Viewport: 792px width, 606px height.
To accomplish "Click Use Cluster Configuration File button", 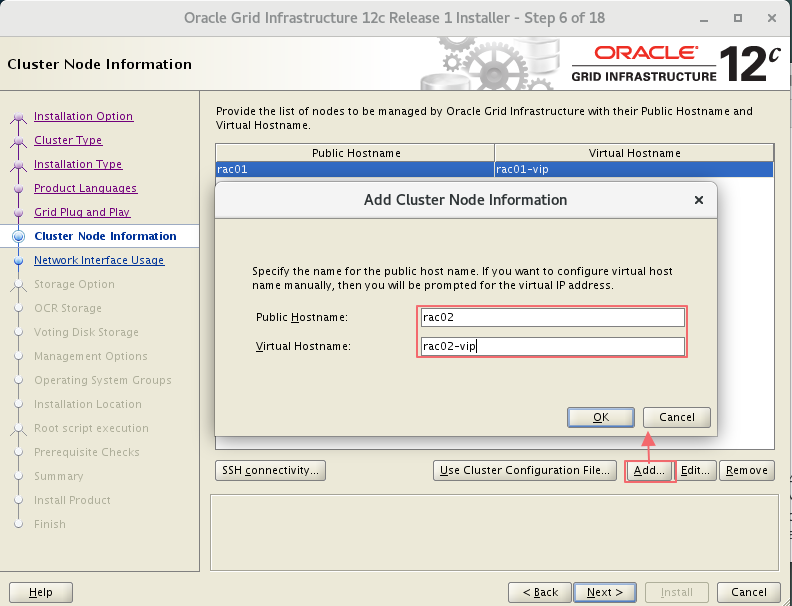I will 525,470.
